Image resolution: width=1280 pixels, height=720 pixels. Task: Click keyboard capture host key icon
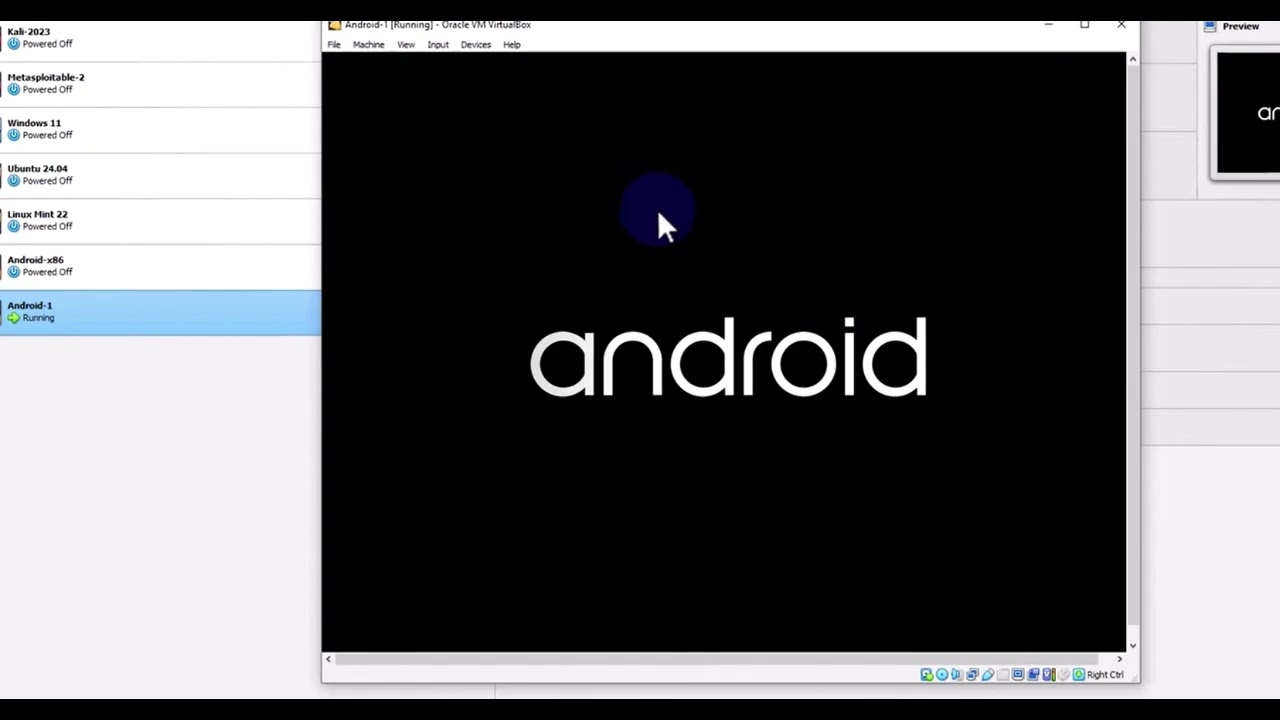[x=1079, y=675]
